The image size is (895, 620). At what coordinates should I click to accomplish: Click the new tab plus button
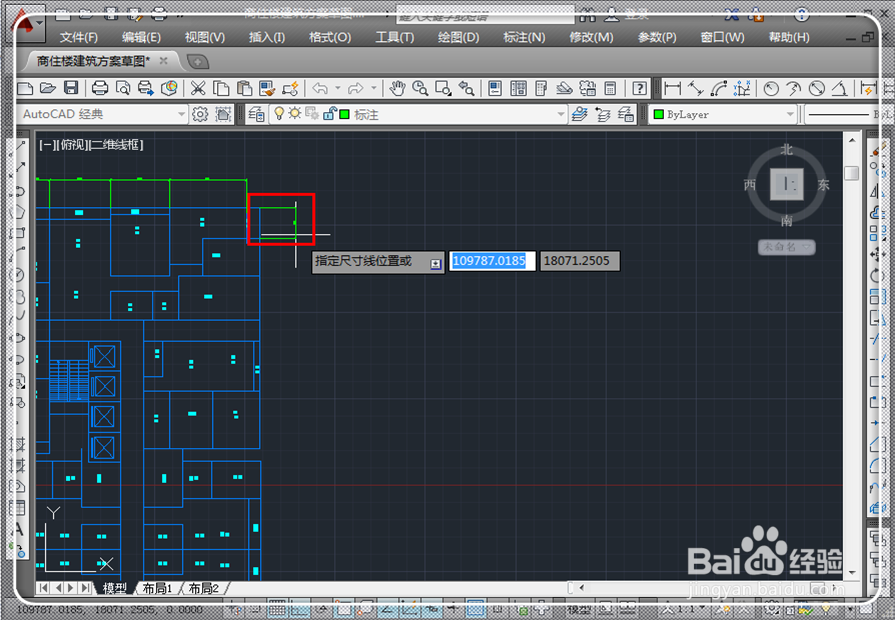[197, 61]
